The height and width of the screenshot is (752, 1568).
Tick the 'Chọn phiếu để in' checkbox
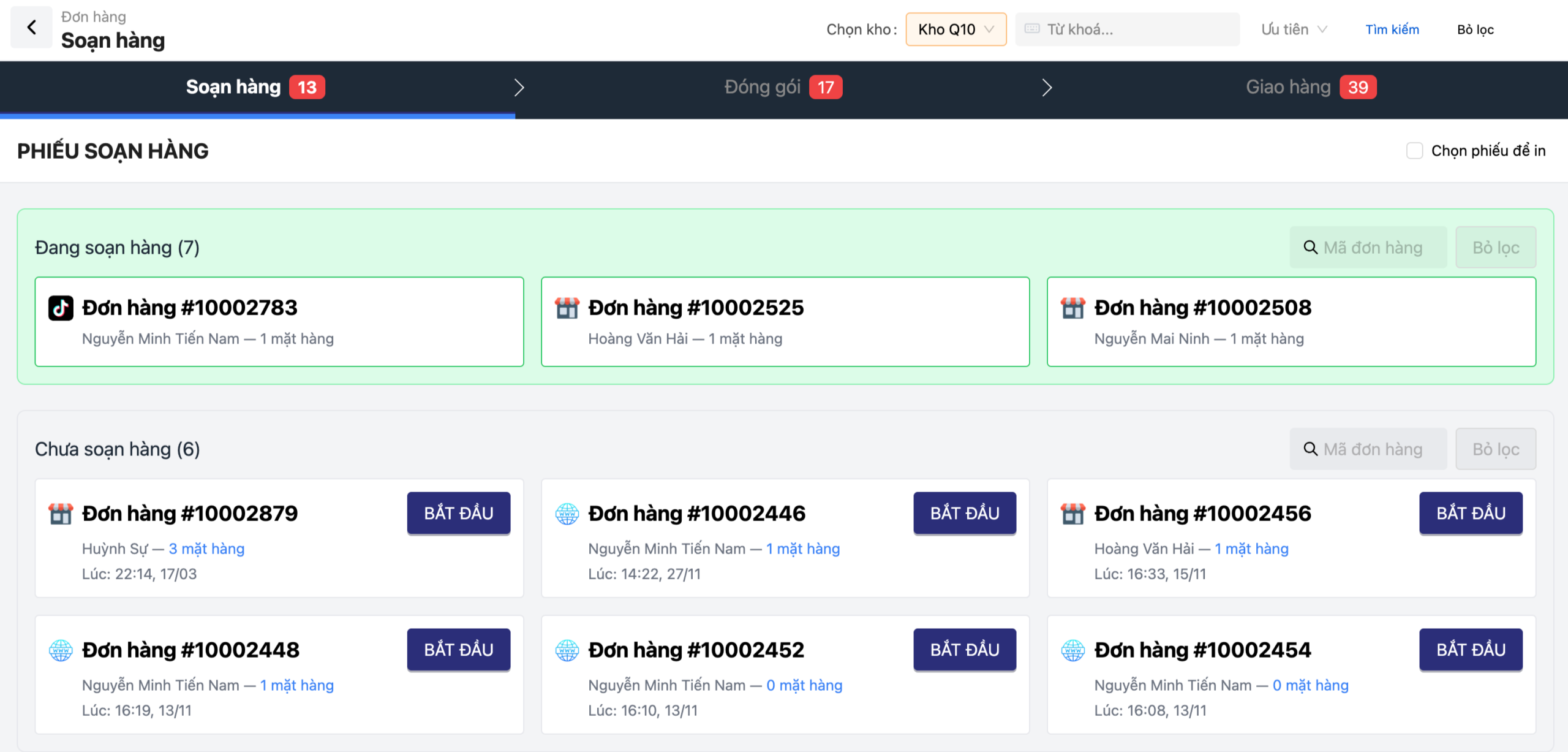[x=1414, y=151]
